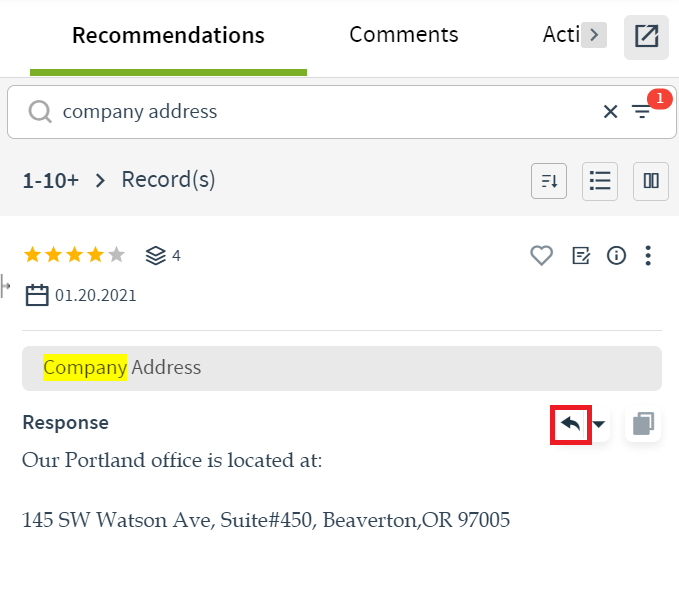Switch to column split view

click(x=651, y=181)
